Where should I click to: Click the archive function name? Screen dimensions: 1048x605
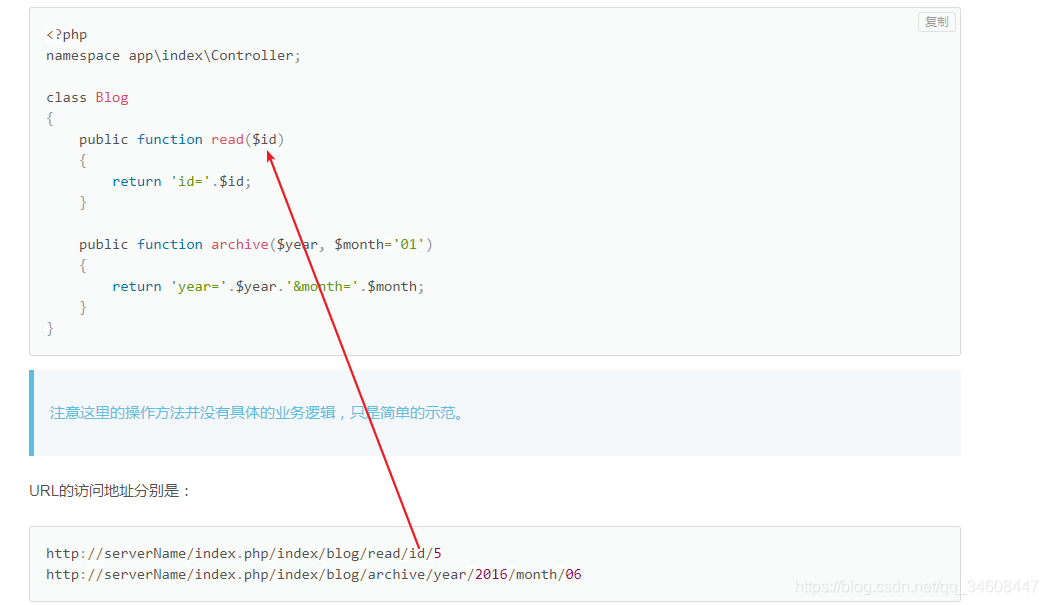(x=239, y=244)
